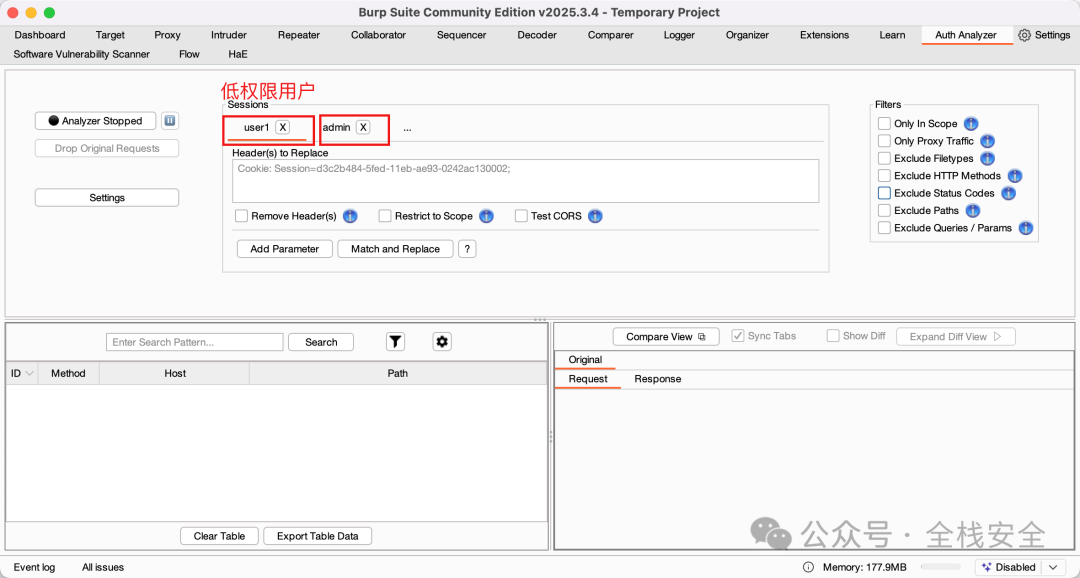Click the Add Parameter button

pos(284,249)
